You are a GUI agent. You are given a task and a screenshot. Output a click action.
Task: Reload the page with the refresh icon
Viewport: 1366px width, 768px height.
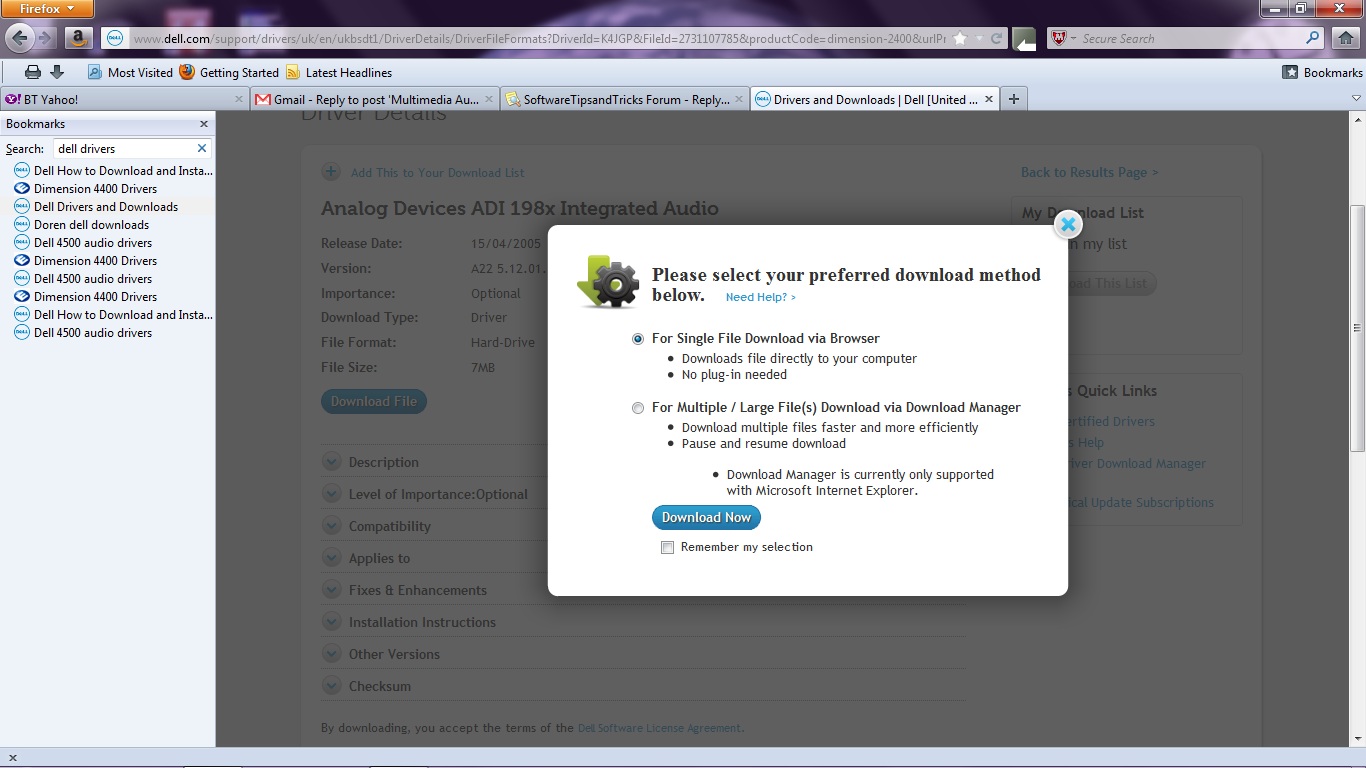[x=996, y=39]
